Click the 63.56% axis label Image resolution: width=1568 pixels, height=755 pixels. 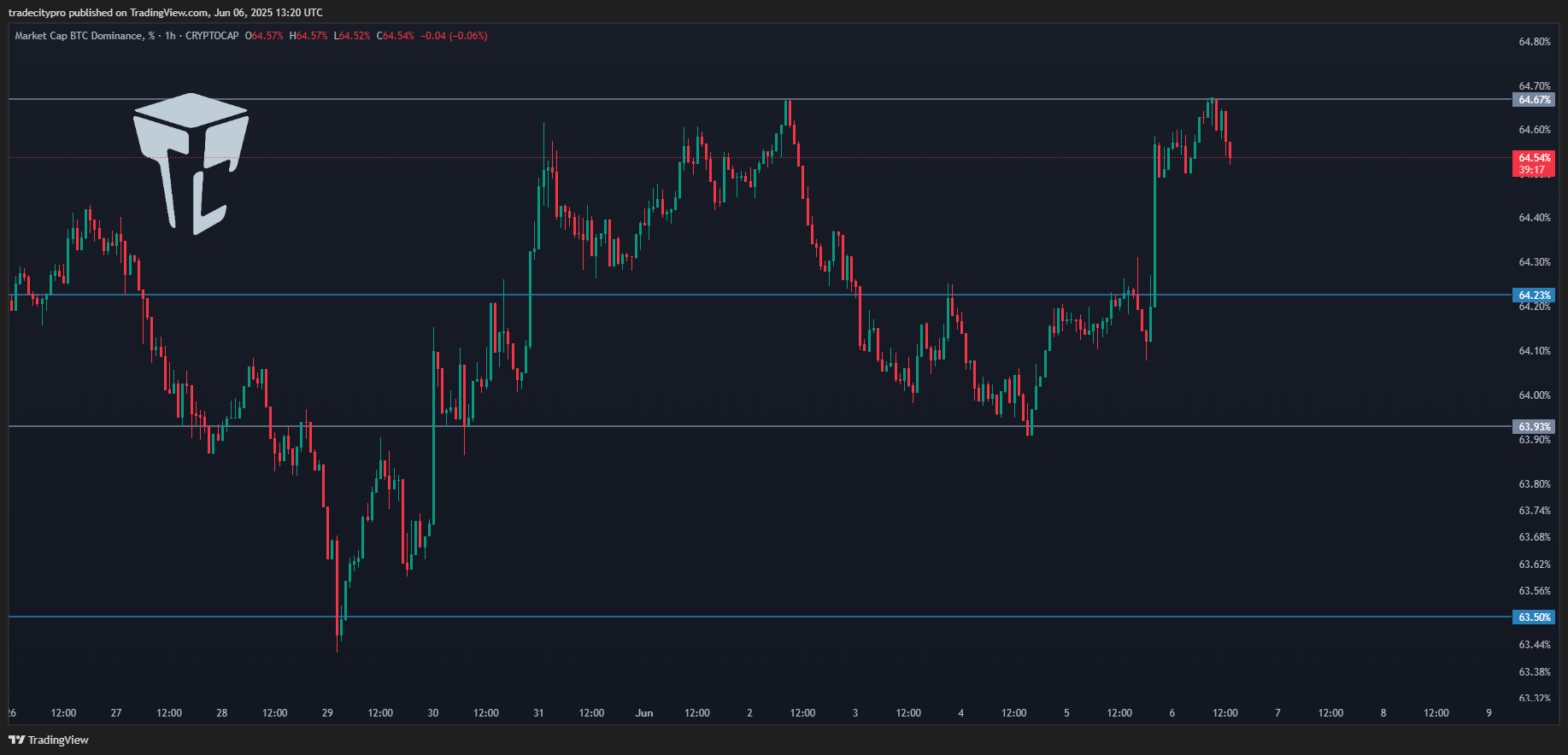click(x=1535, y=591)
